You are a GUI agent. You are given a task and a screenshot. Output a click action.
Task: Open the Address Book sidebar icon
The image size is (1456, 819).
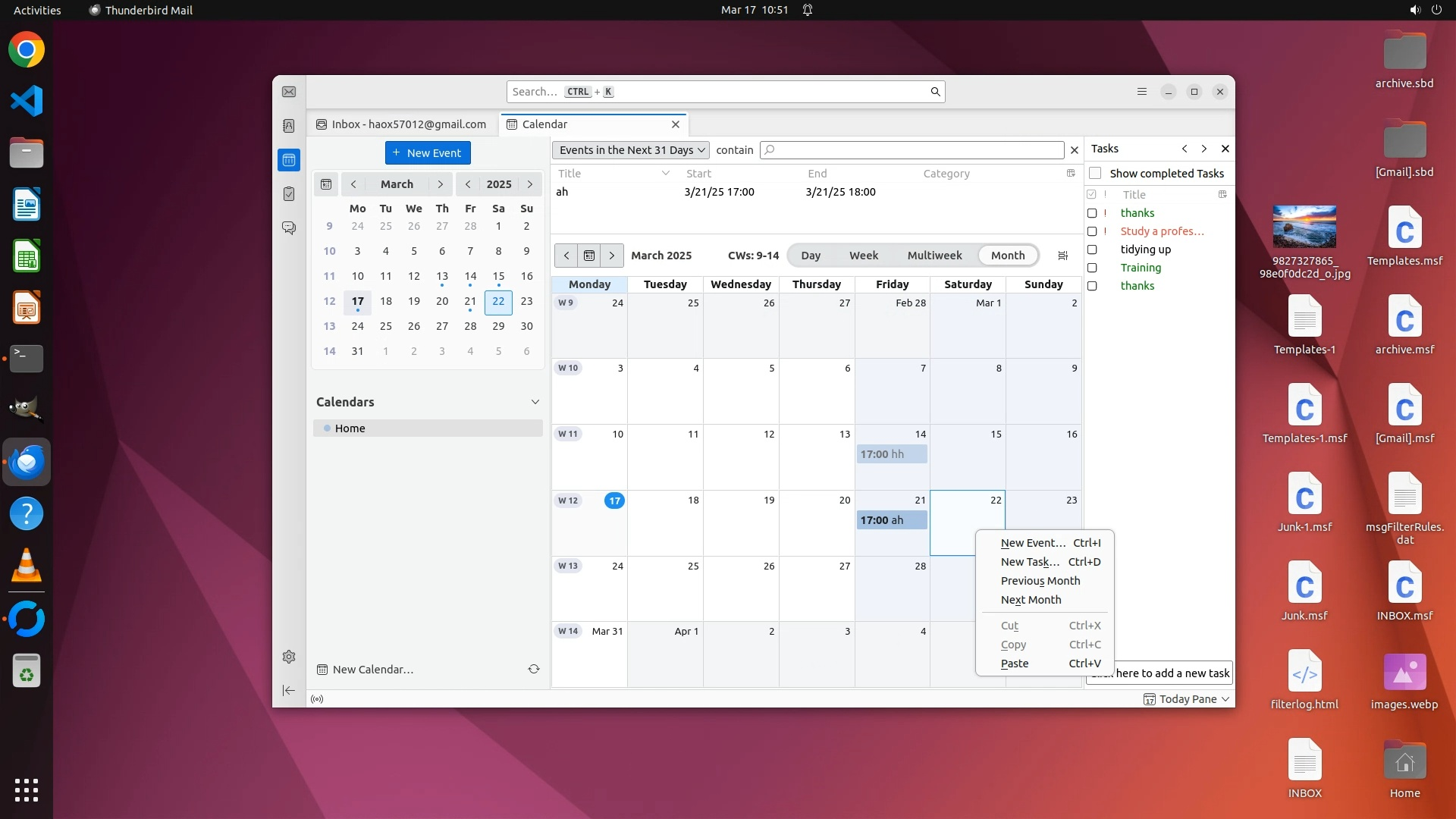click(289, 126)
